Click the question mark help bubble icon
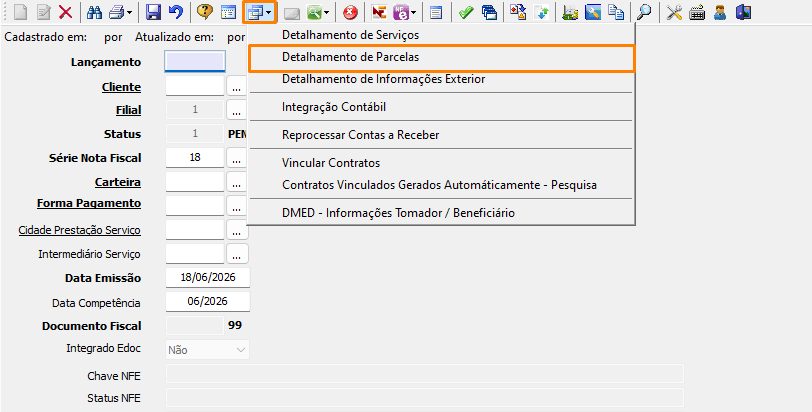Image resolution: width=812 pixels, height=412 pixels. (x=205, y=12)
